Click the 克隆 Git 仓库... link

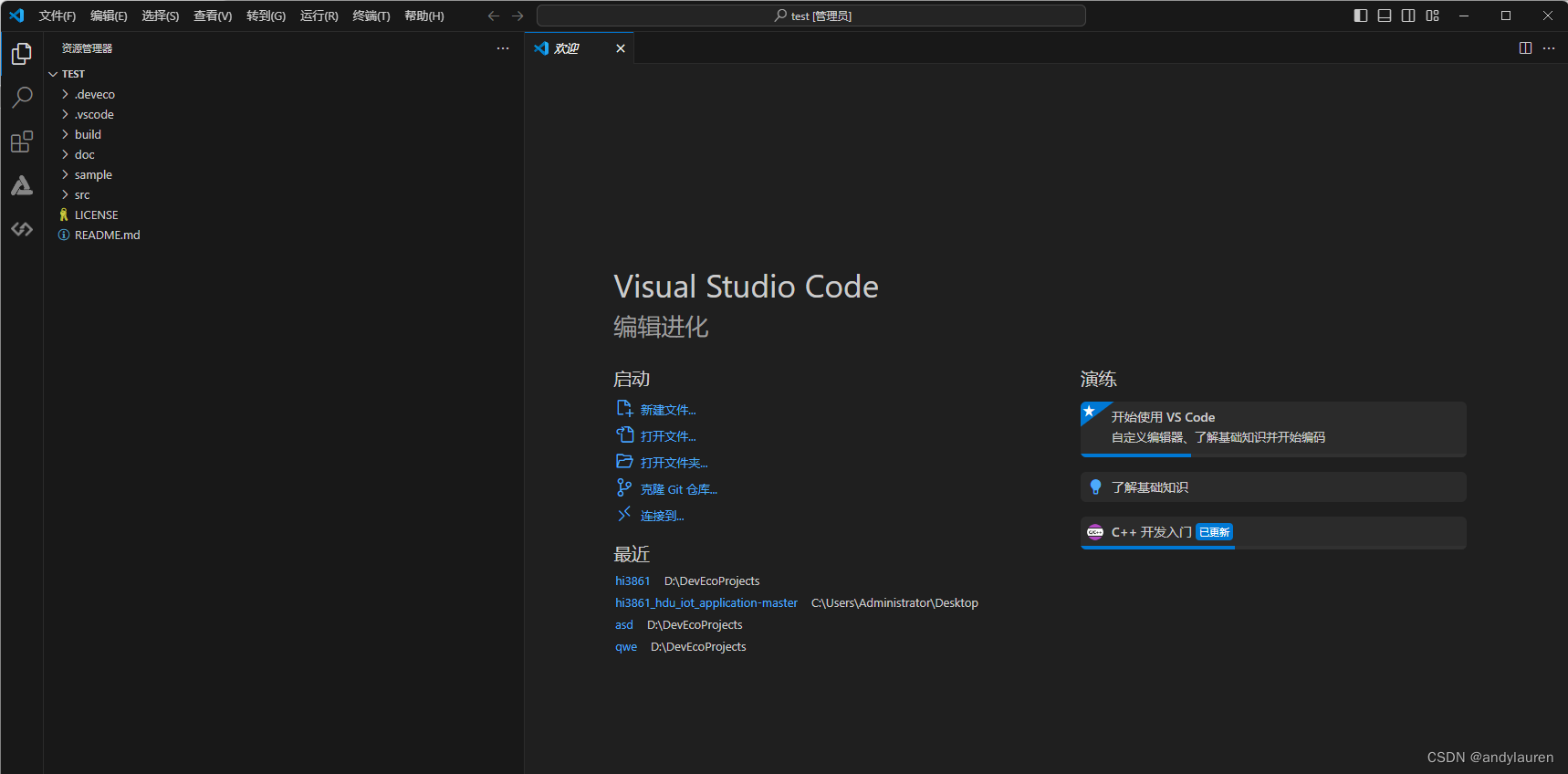click(x=679, y=489)
